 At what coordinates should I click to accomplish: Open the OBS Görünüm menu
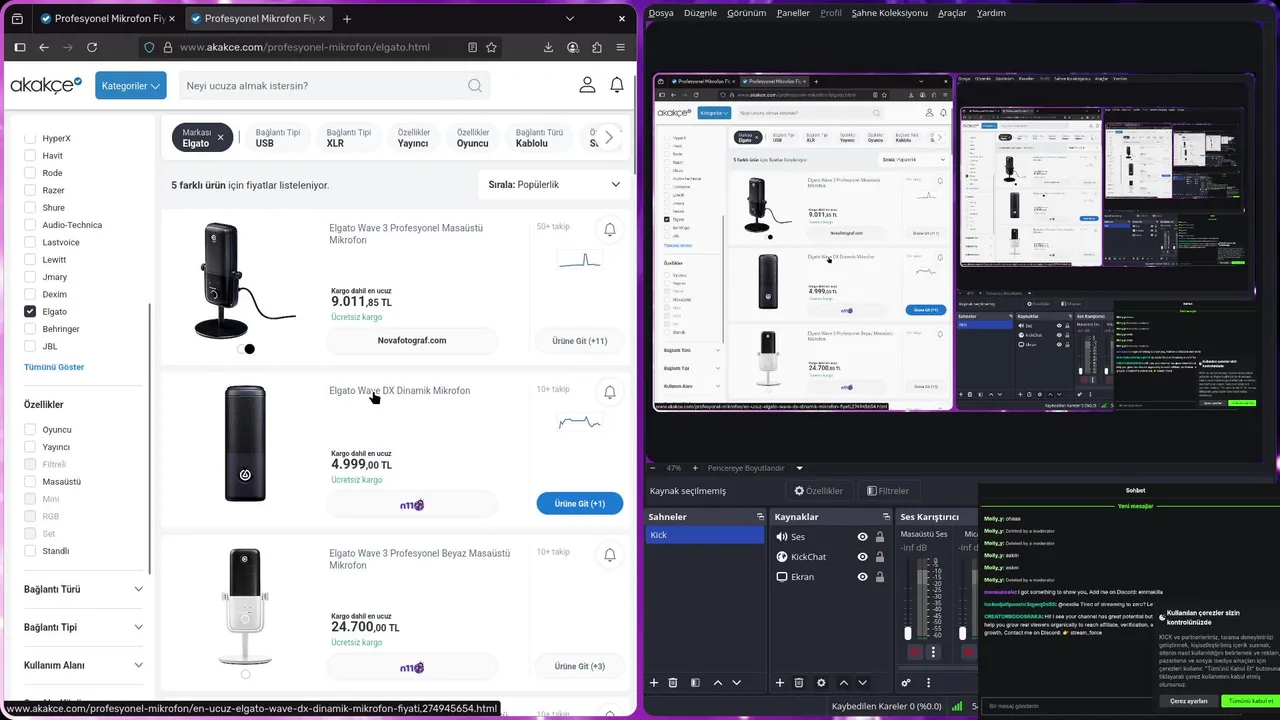tap(746, 13)
